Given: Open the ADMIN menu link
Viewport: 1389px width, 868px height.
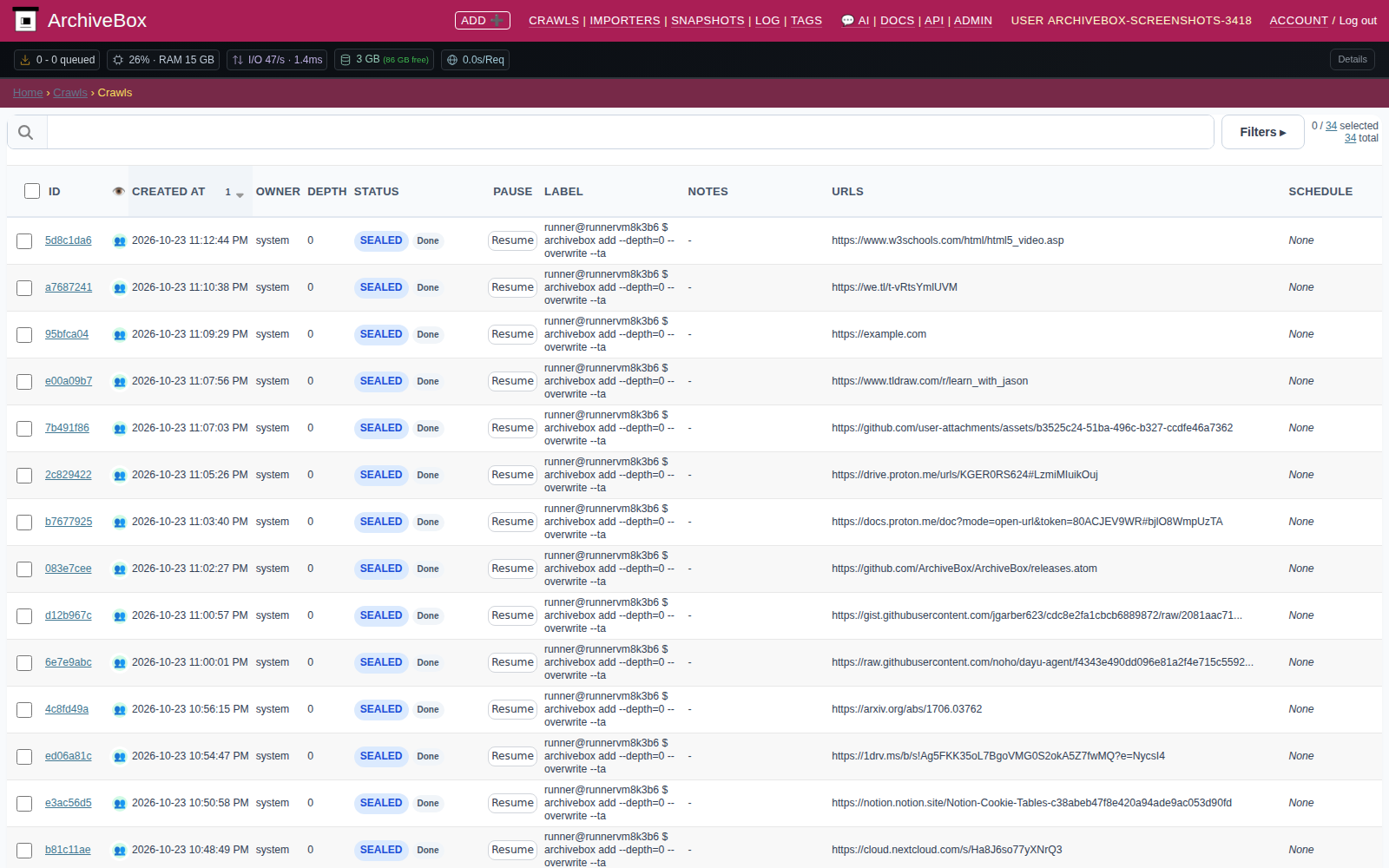Looking at the screenshot, I should (x=973, y=21).
